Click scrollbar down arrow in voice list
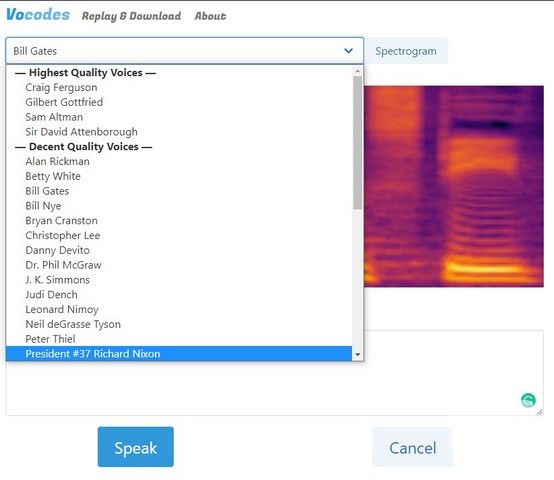 pos(358,355)
